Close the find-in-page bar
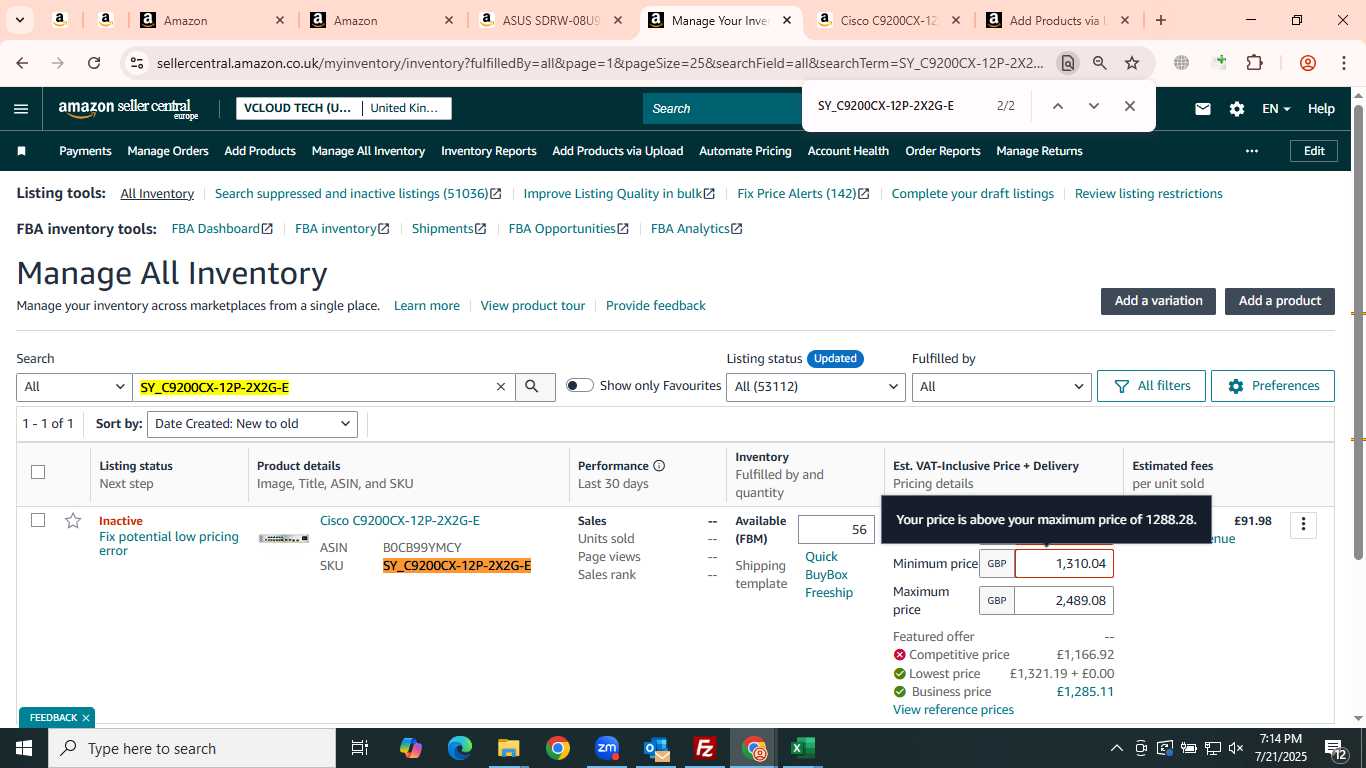This screenshot has height=768, width=1366. coord(1129,106)
